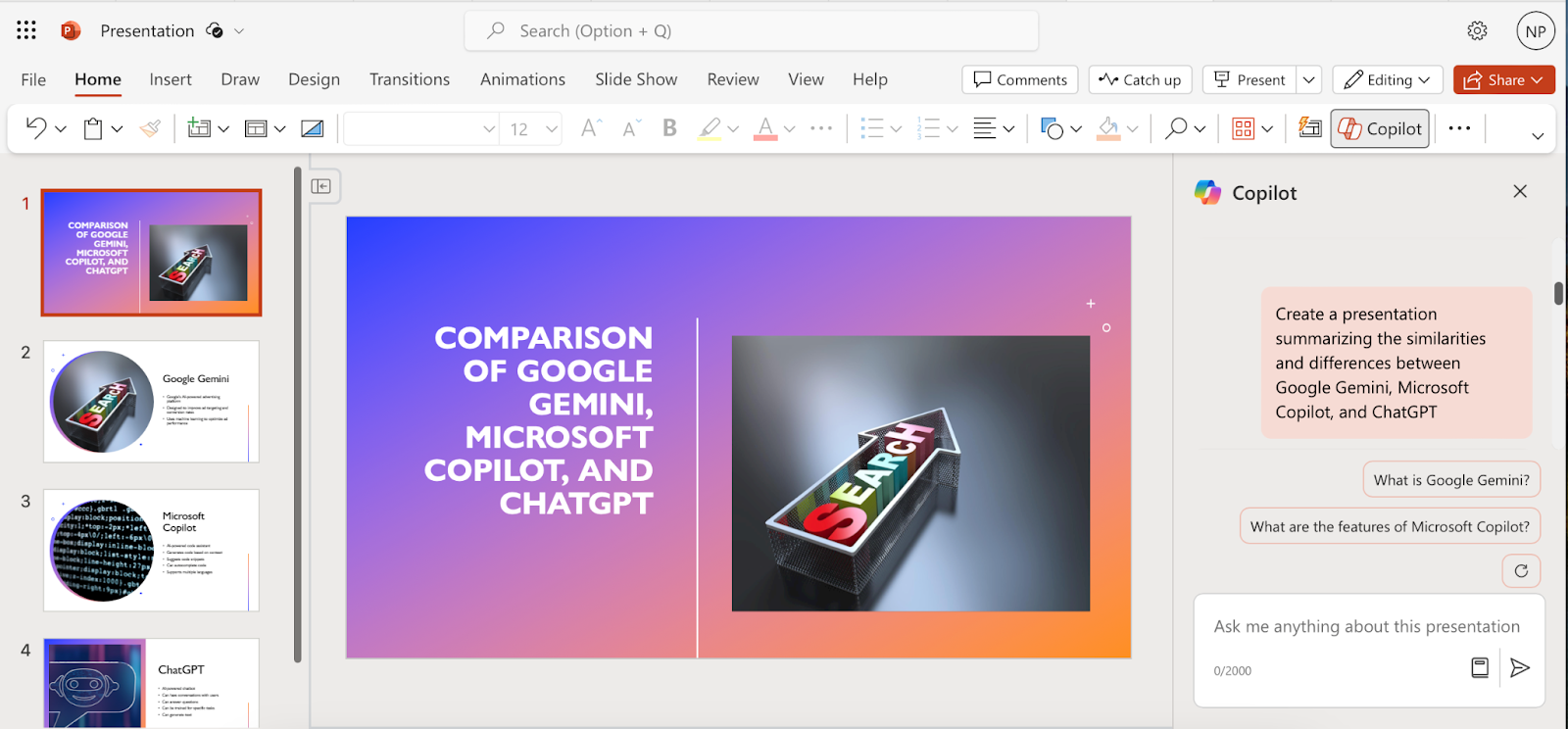Close the Copilot pane
Viewport: 1568px width, 729px height.
(1520, 191)
